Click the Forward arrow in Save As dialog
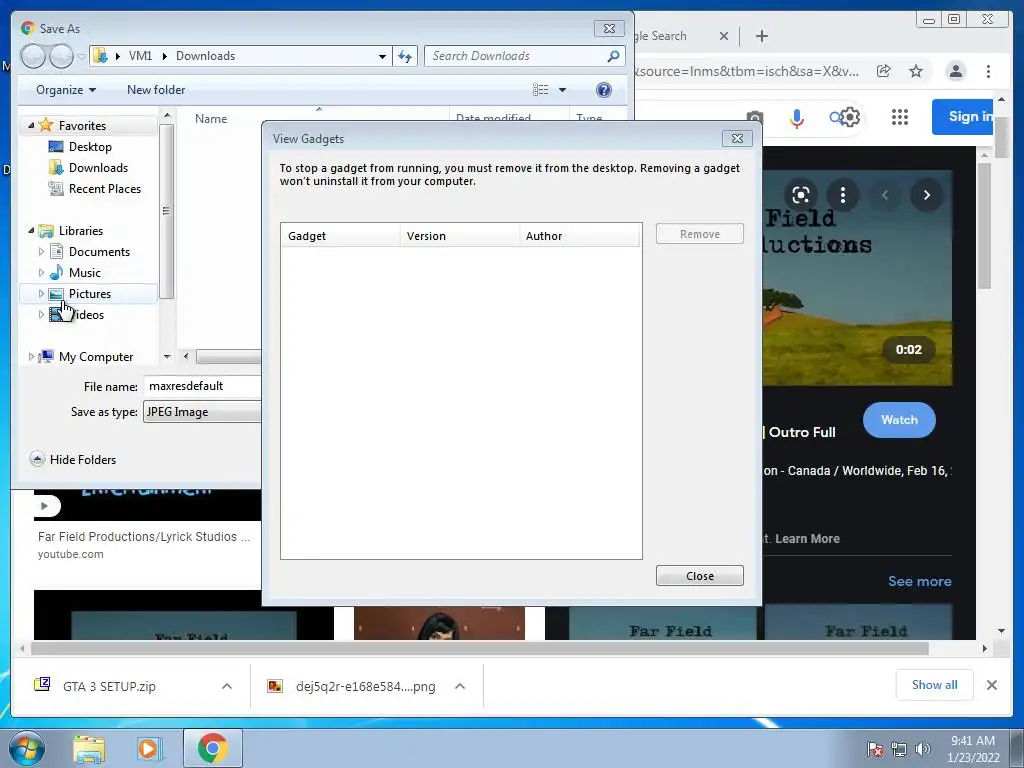 click(61, 56)
